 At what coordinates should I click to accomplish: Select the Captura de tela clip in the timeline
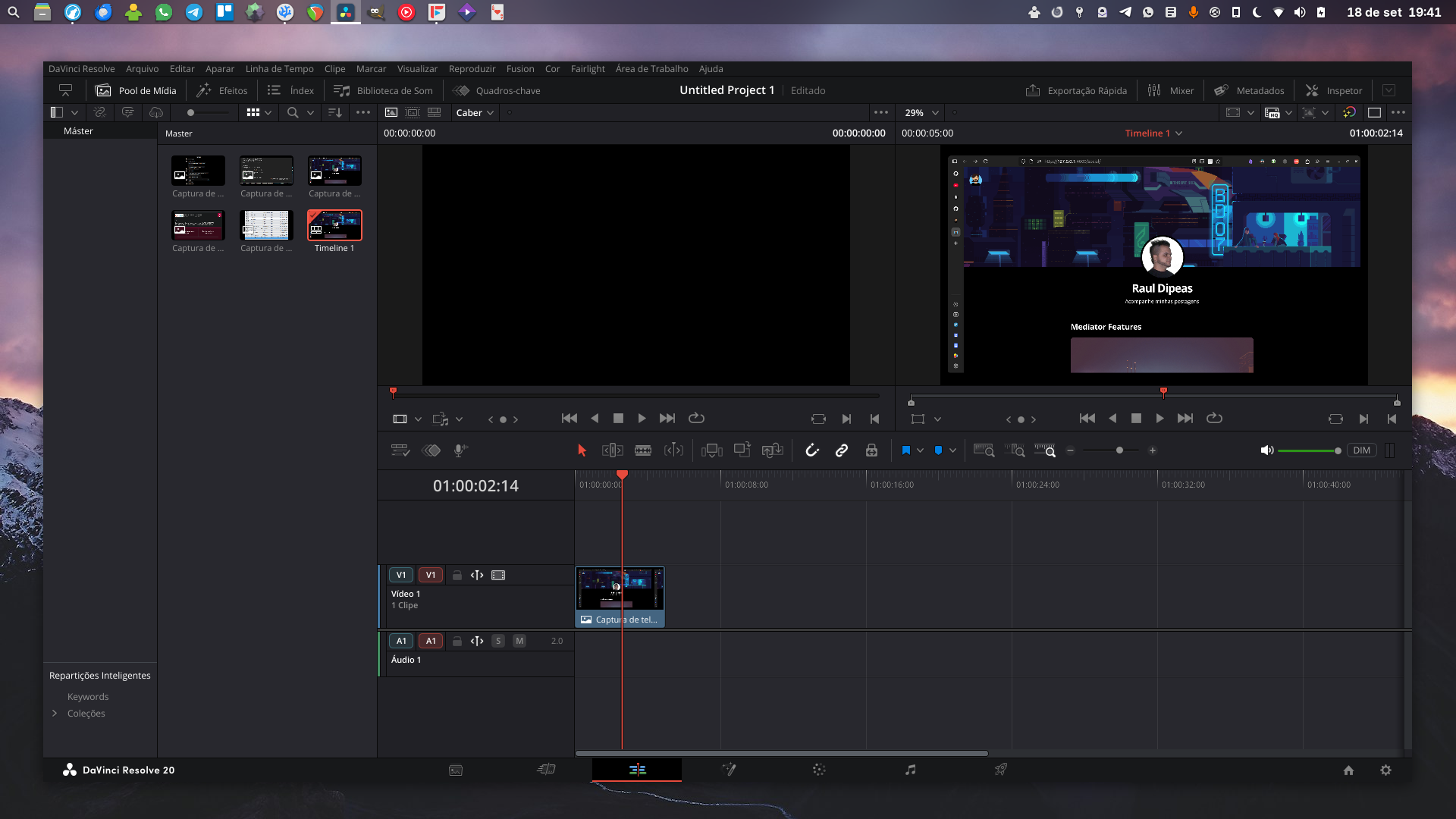(620, 595)
